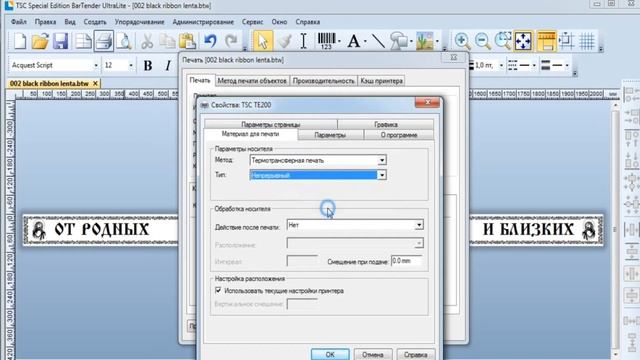Switch to Производительность tab in Print dialog
The image size is (640, 360).
point(323,81)
